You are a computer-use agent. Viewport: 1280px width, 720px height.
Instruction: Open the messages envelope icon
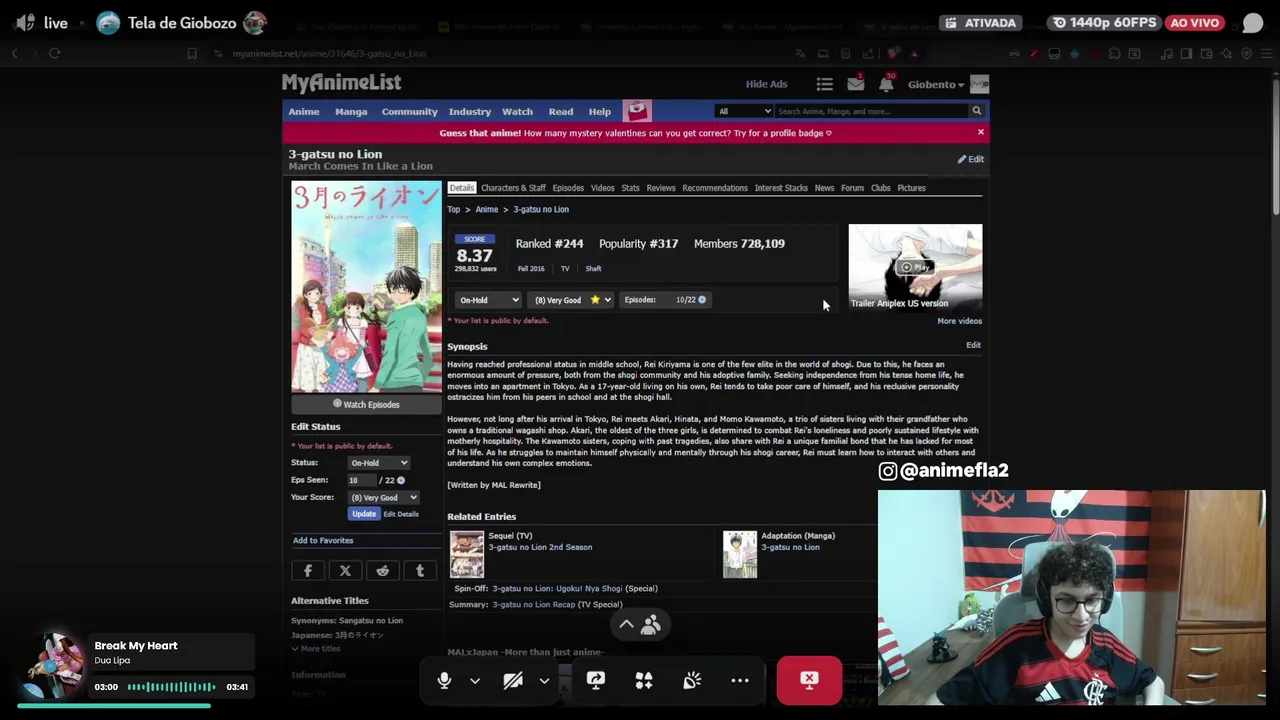pyautogui.click(x=856, y=85)
